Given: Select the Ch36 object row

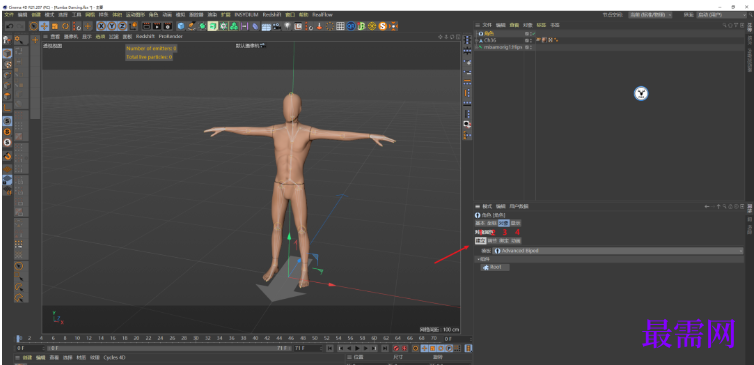Looking at the screenshot, I should [x=490, y=40].
